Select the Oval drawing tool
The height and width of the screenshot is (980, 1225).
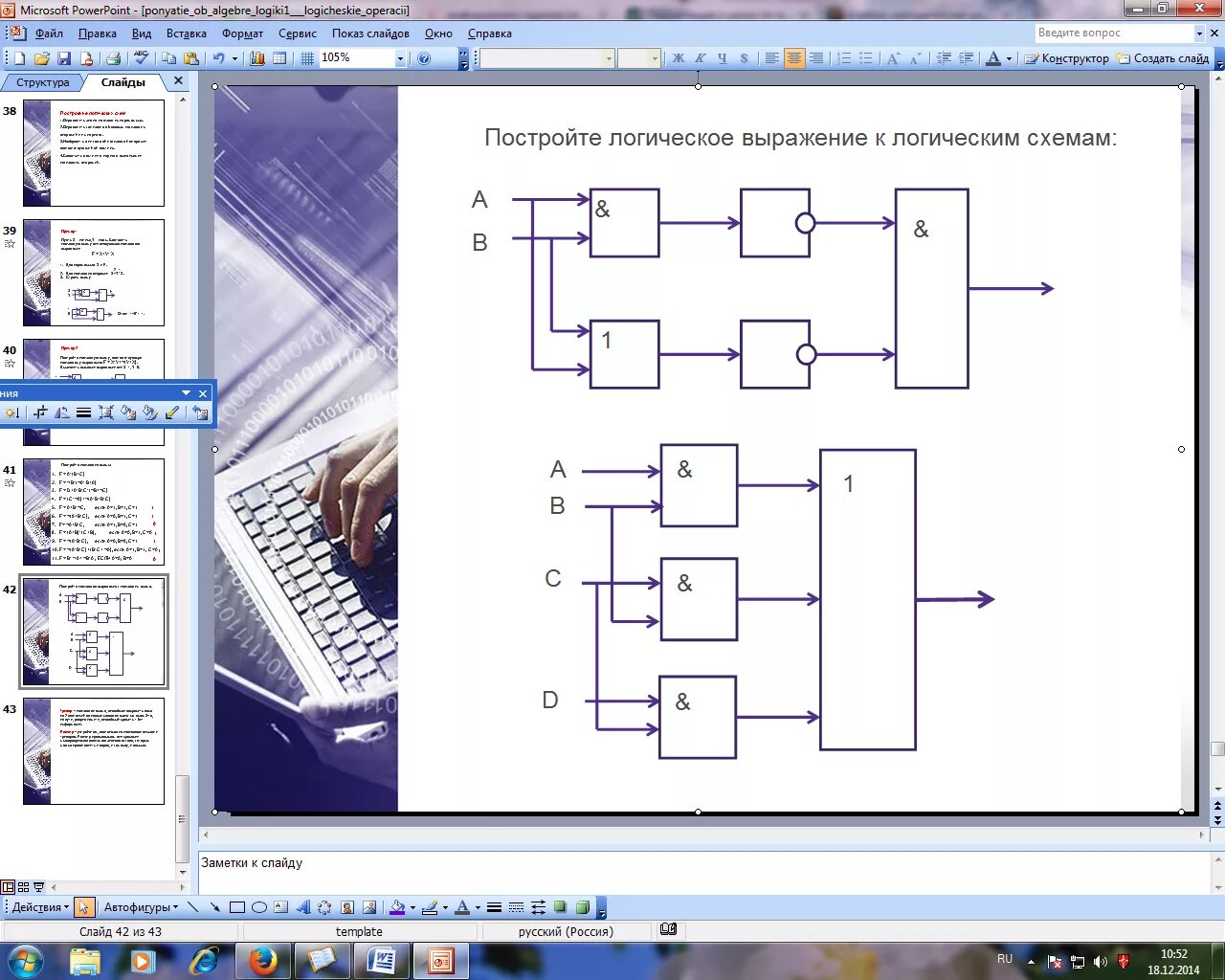259,907
